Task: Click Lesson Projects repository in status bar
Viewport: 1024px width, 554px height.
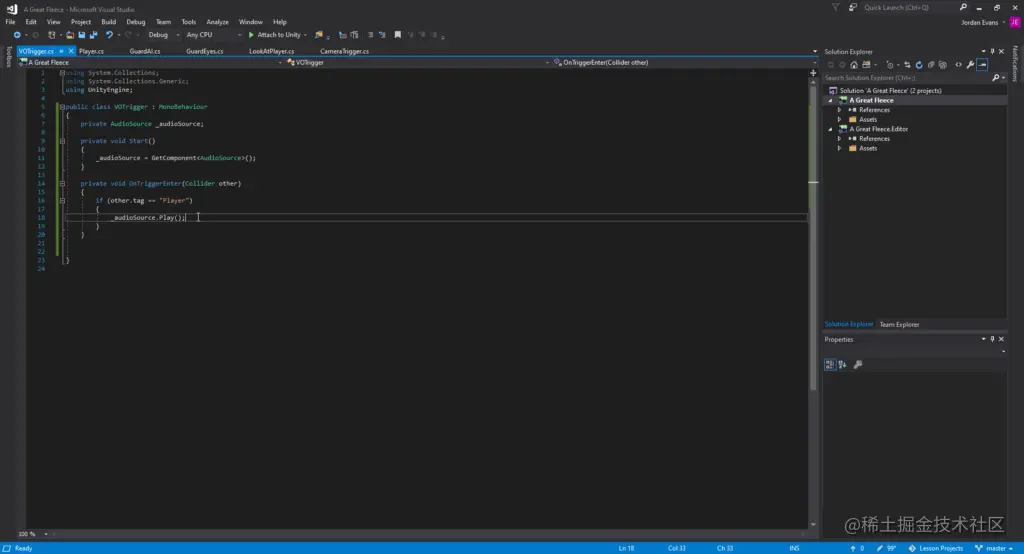Action: pos(936,548)
